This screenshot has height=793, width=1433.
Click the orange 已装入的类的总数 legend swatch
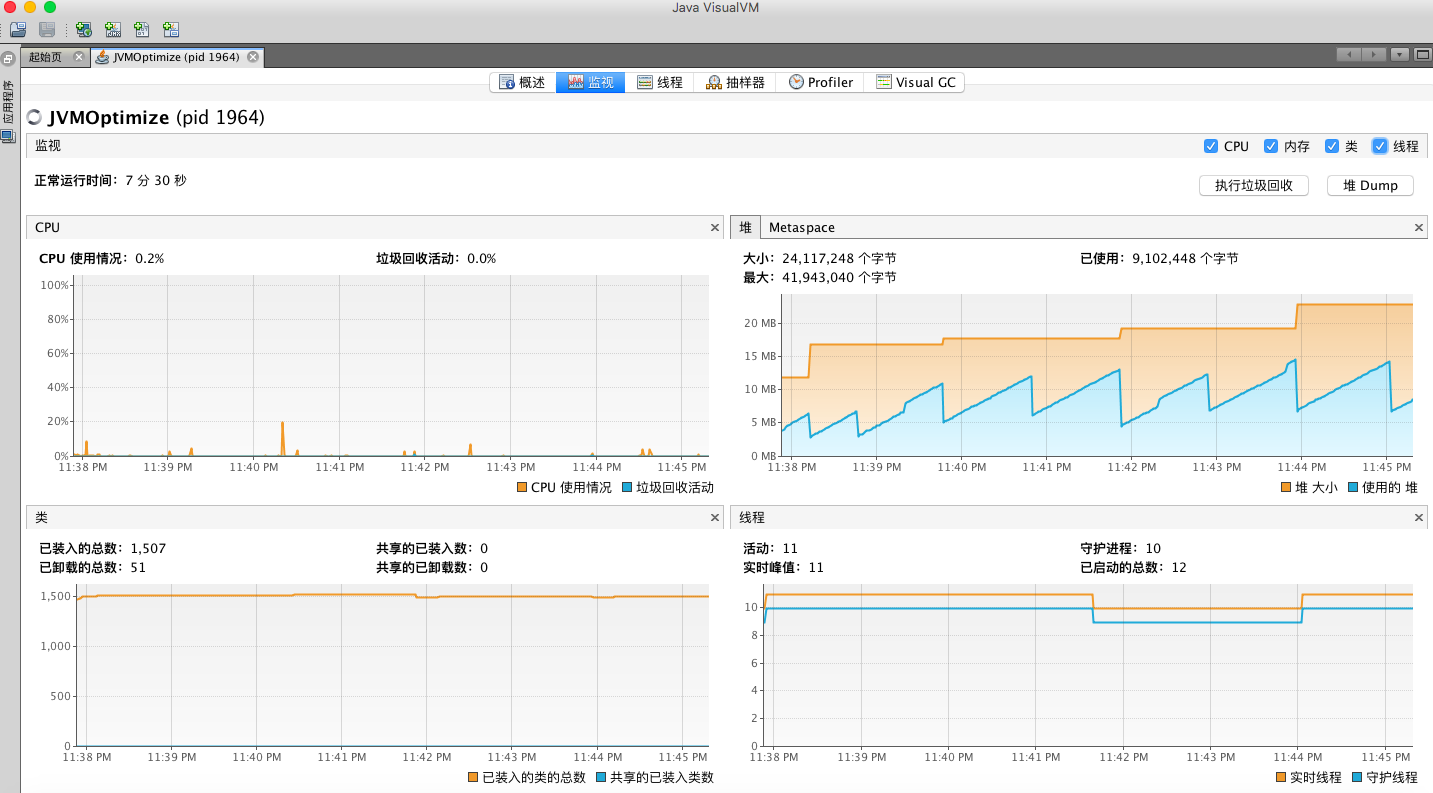coord(473,778)
